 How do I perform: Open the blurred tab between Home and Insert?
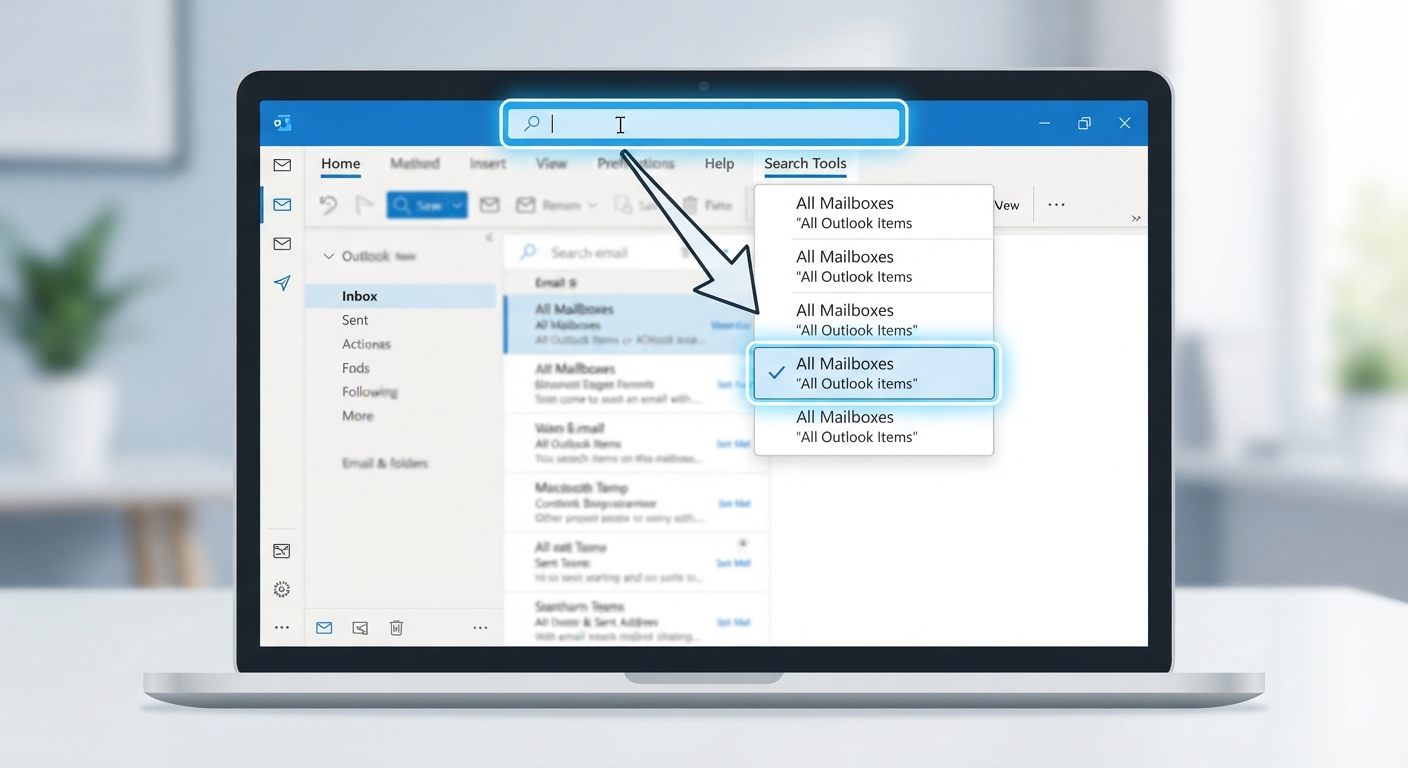(415, 164)
